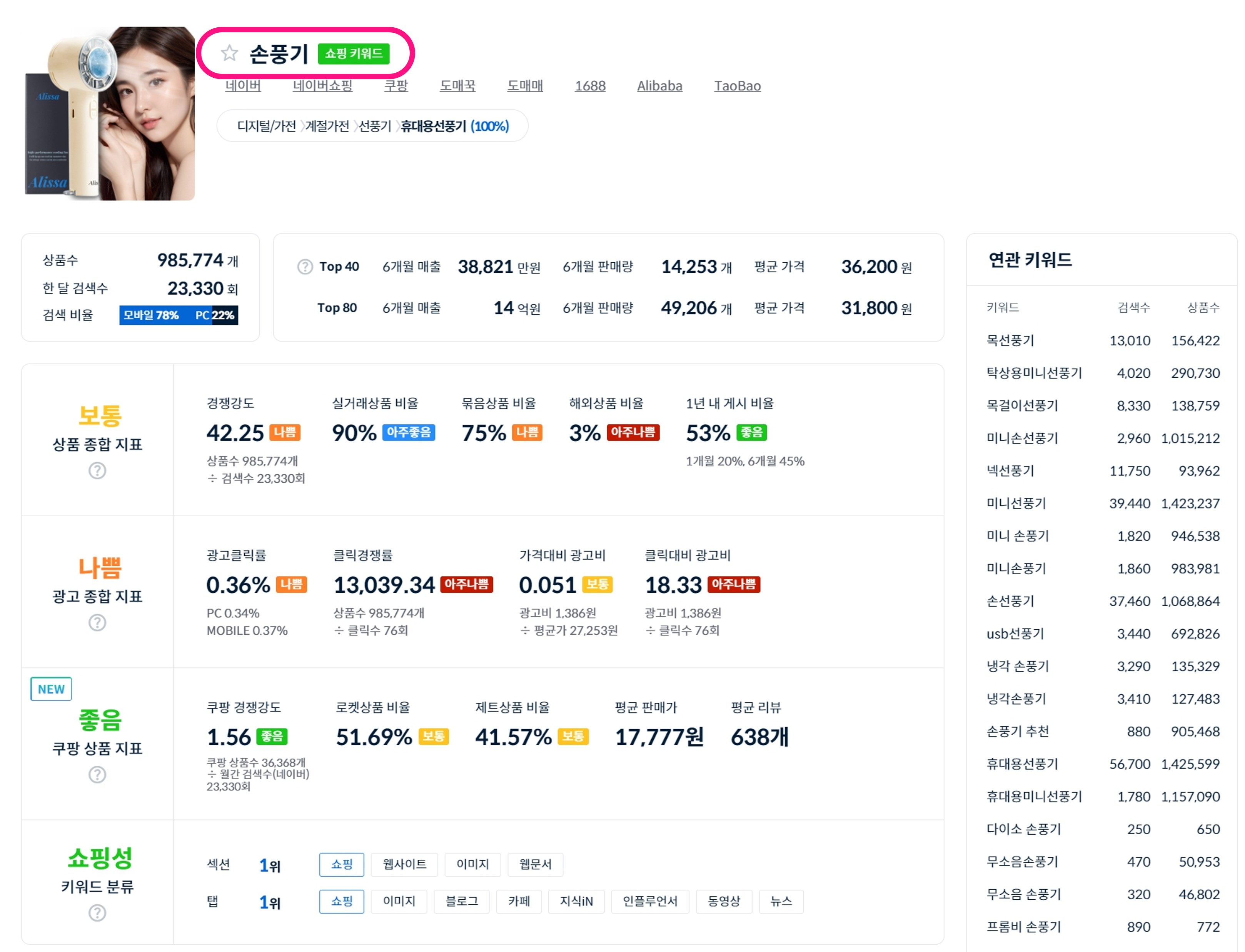Screen dimensions: 1245x952
Task: Click the 쇼핑 키워드 green badge
Action: coord(353,53)
